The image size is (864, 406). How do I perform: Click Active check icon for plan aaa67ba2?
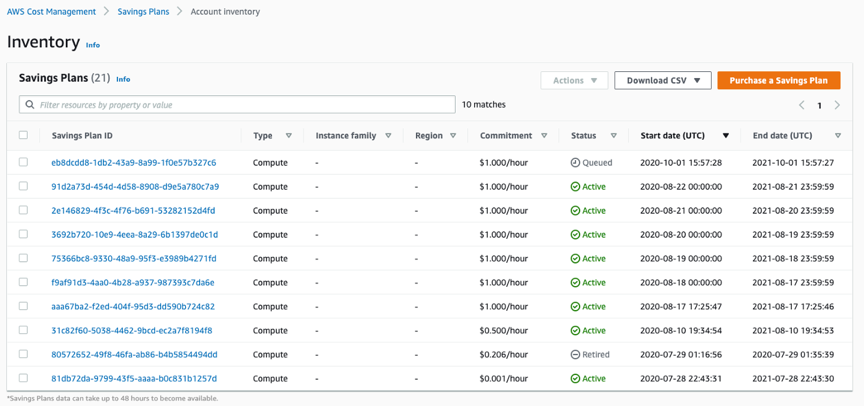click(x=575, y=307)
